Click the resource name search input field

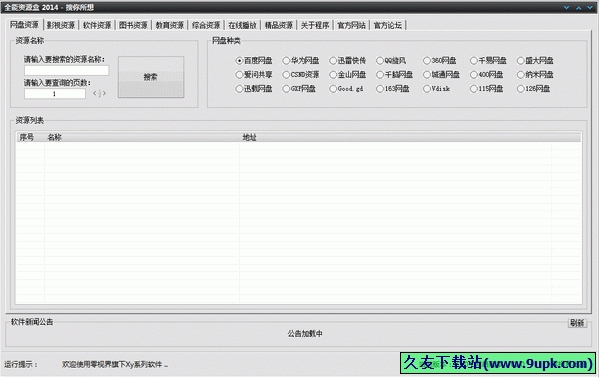tap(66, 70)
